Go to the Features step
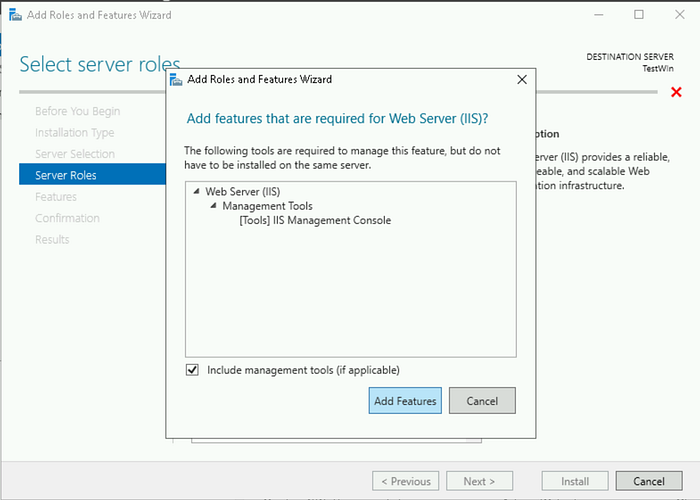 tap(56, 197)
